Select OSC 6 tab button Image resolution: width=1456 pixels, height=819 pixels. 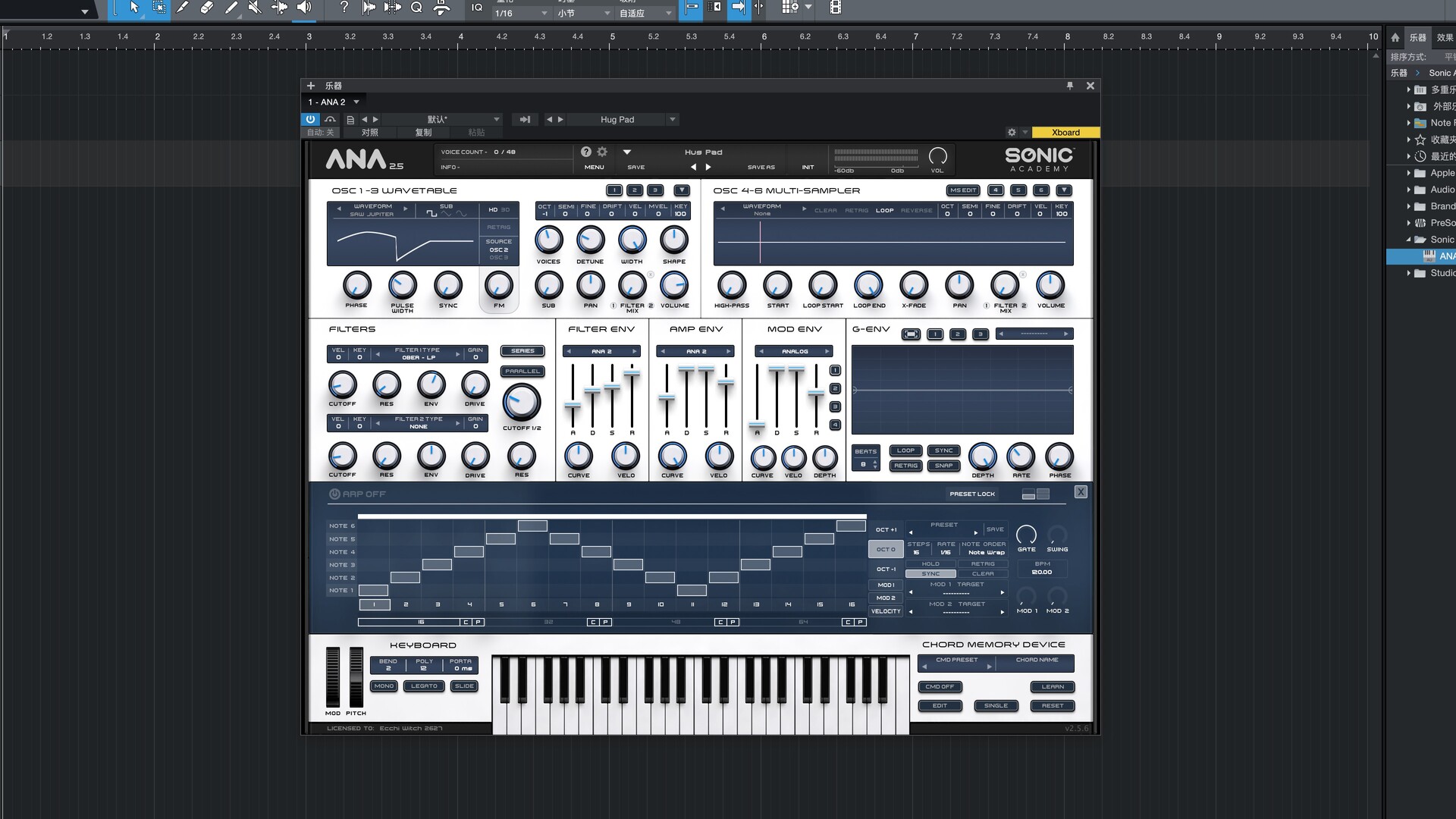click(x=1041, y=190)
